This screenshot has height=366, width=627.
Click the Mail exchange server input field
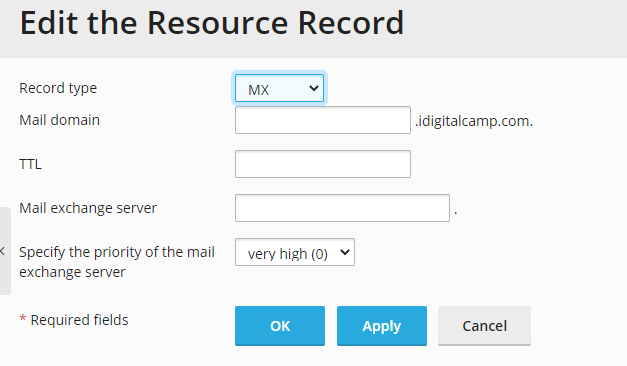pos(342,208)
